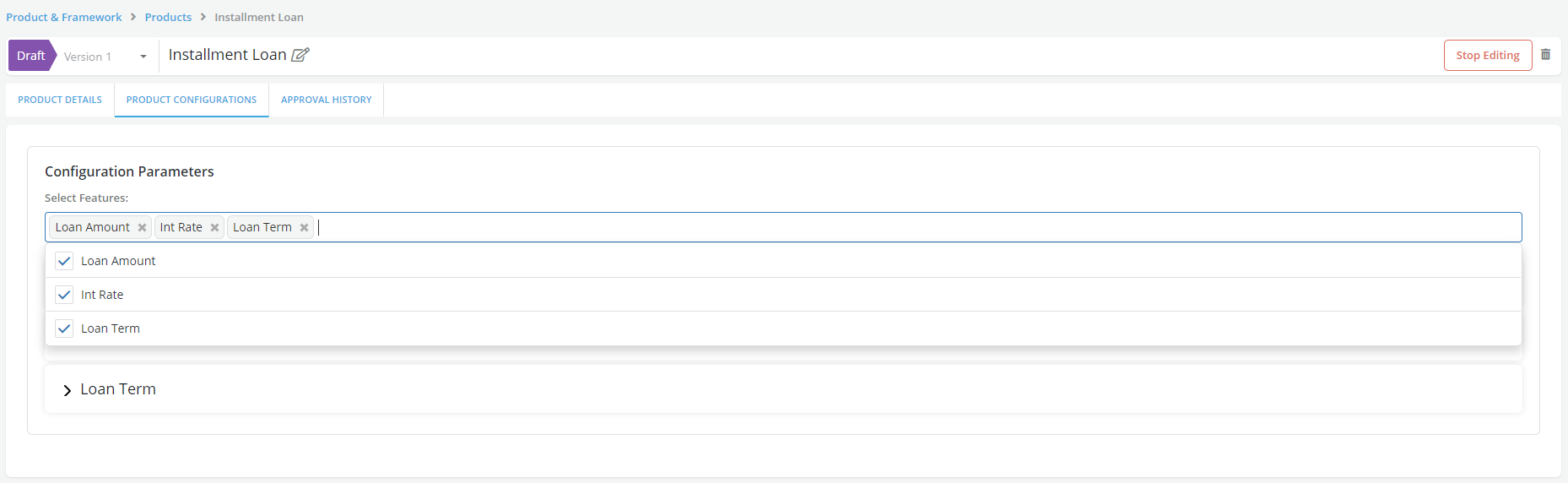This screenshot has width=1568, height=483.
Task: Click the Loan Term section title
Action: [x=118, y=389]
